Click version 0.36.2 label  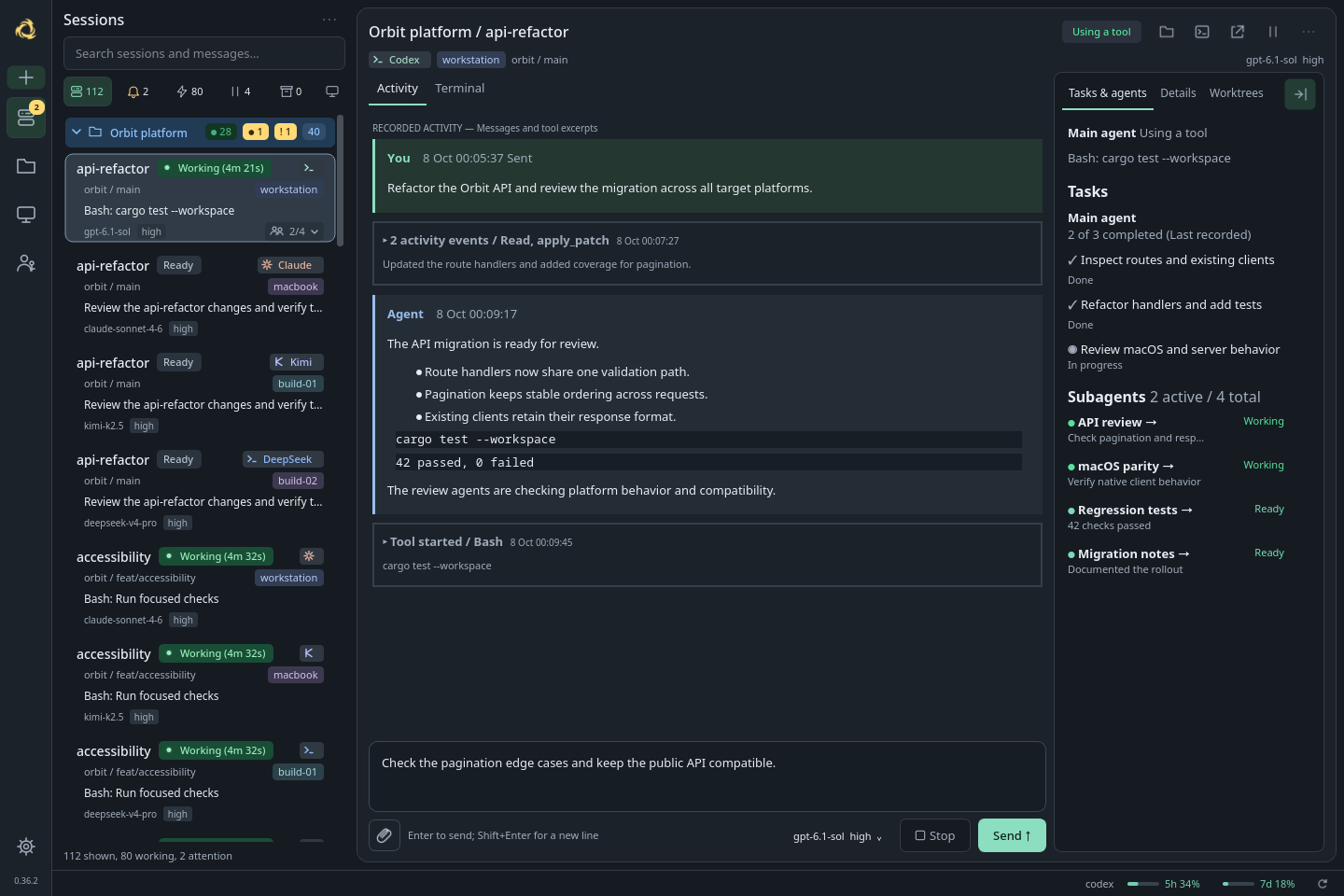(26, 880)
